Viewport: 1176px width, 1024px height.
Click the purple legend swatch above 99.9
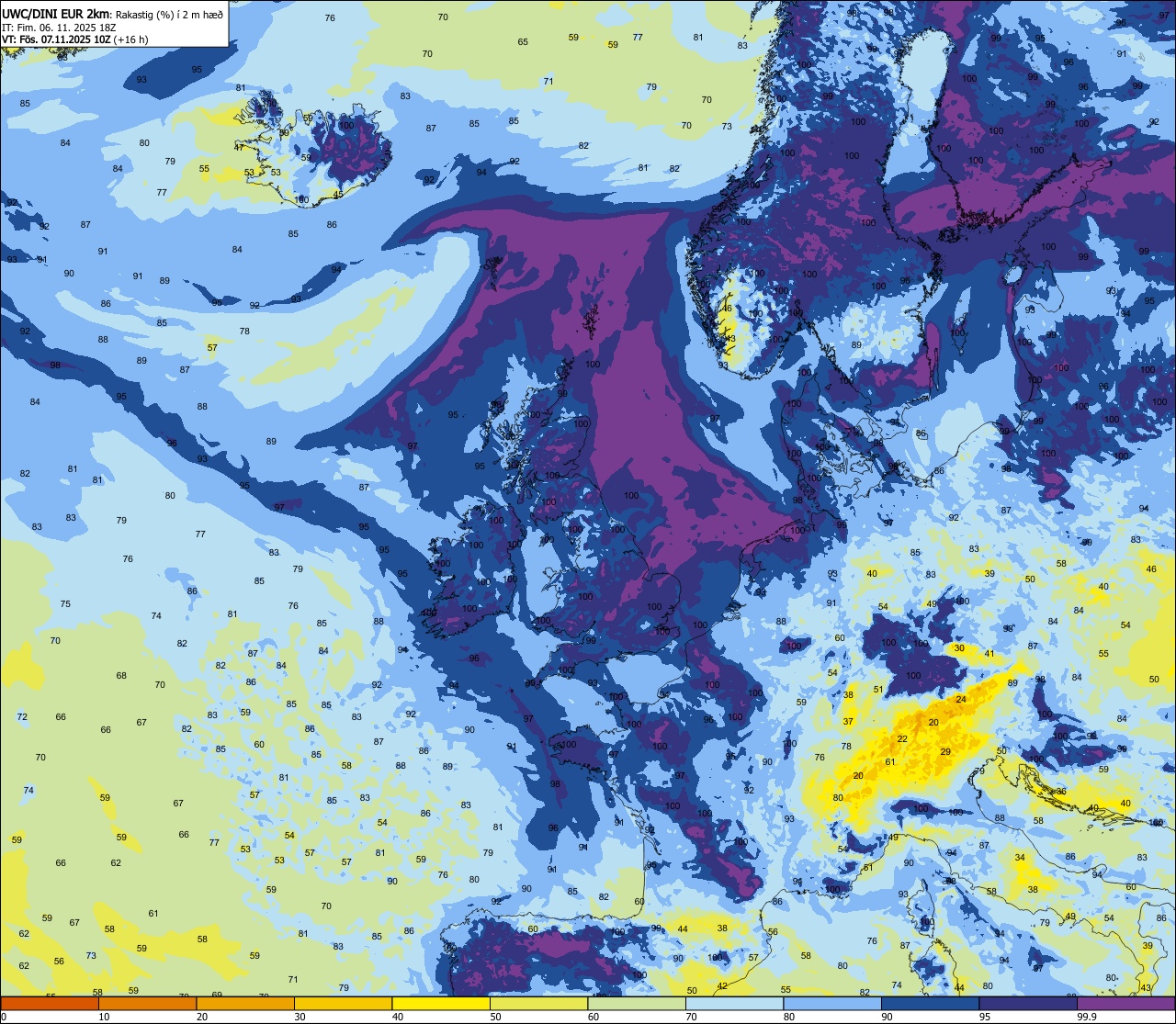[x=1125, y=1004]
